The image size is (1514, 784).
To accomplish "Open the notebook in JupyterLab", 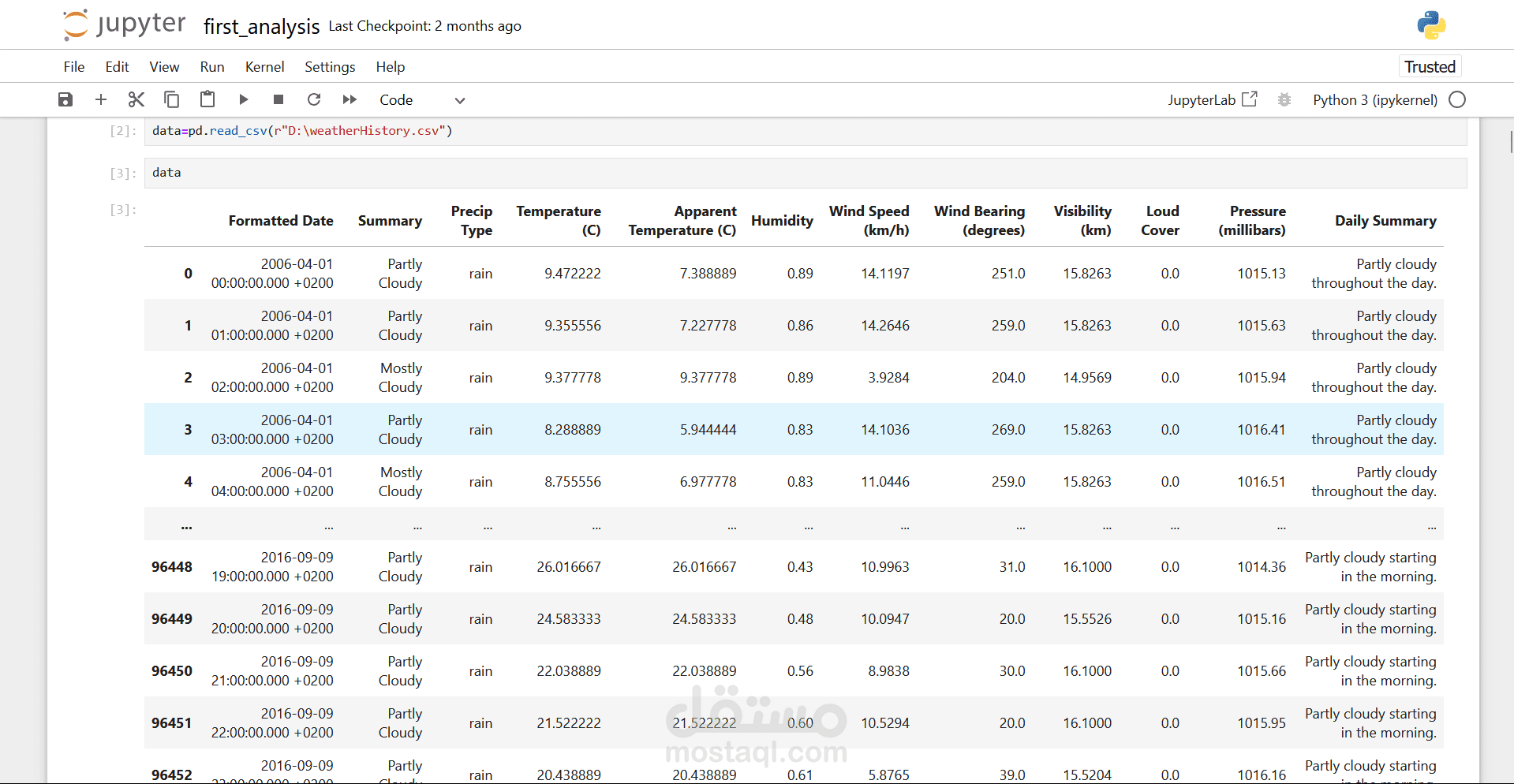I will pos(1212,99).
